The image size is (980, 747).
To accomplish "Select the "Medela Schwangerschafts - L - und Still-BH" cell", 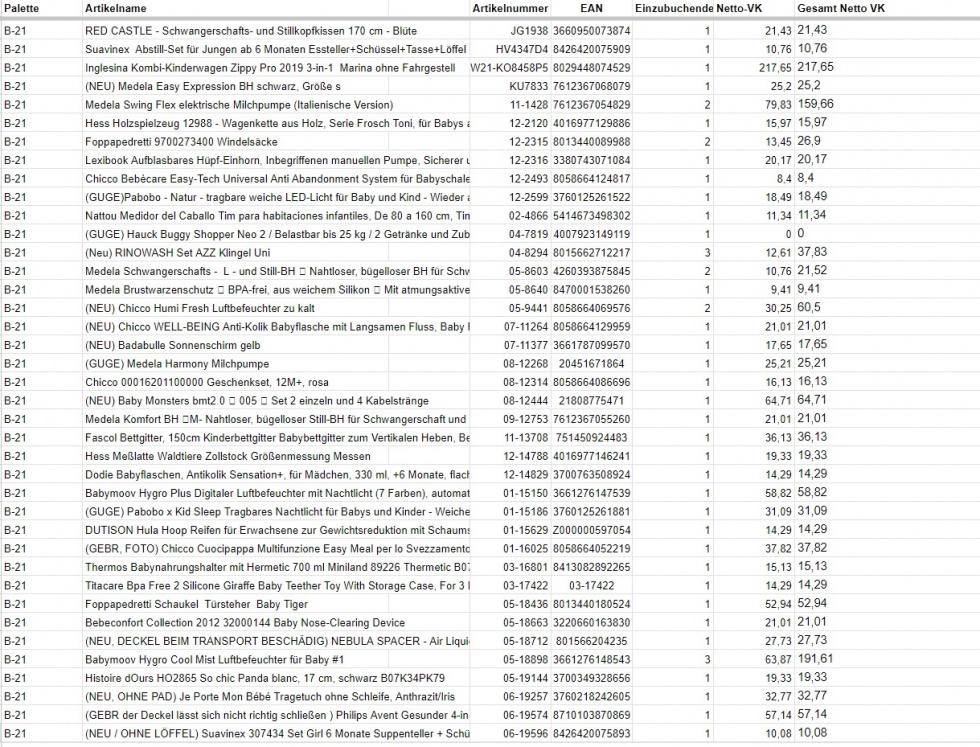I will pos(278,271).
